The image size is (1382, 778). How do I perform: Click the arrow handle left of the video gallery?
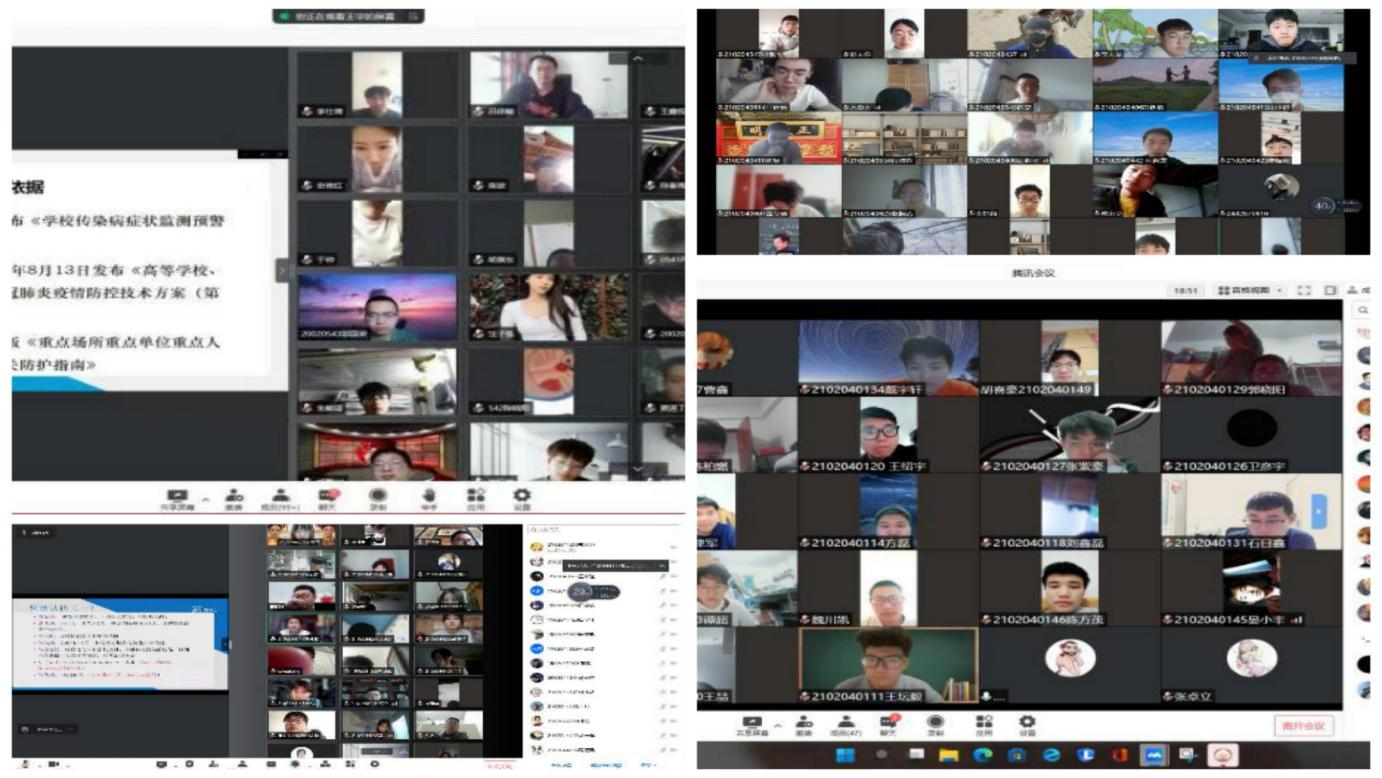click(x=282, y=269)
